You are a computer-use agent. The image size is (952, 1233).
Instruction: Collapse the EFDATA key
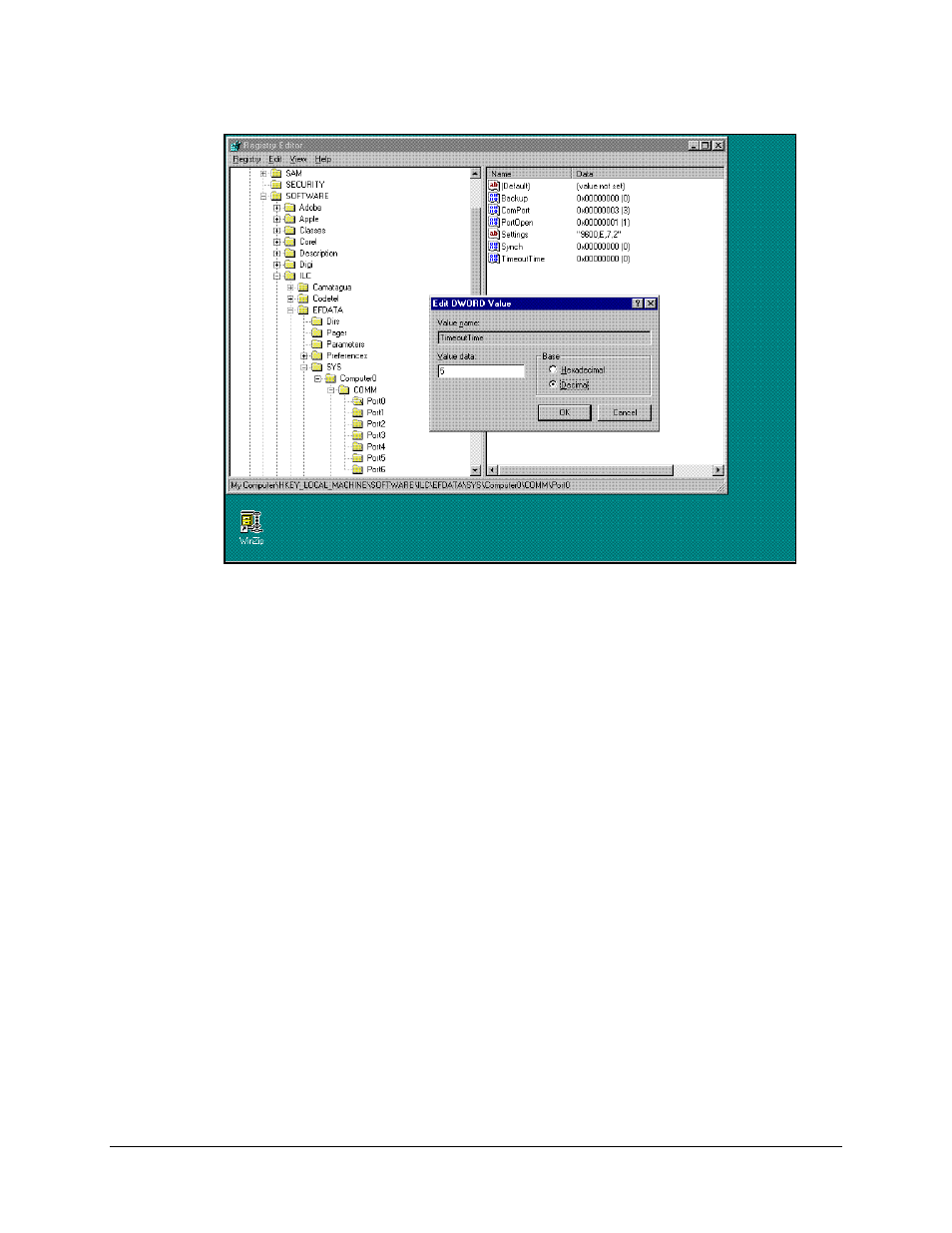(291, 310)
